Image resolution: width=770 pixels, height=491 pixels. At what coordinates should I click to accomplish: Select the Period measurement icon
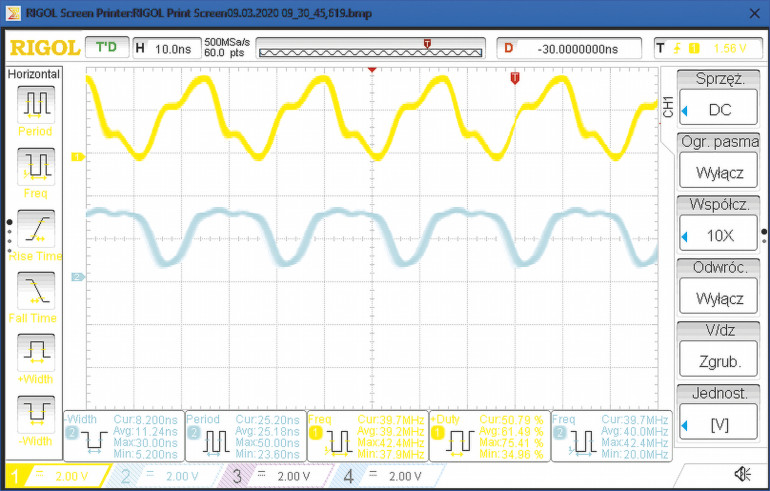click(37, 104)
